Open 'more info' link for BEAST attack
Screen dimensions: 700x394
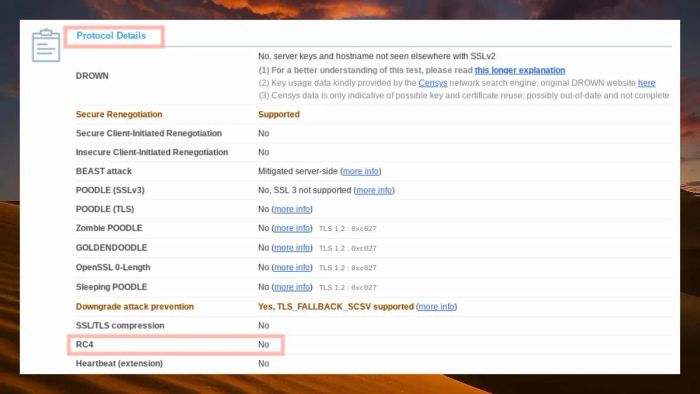(x=361, y=171)
